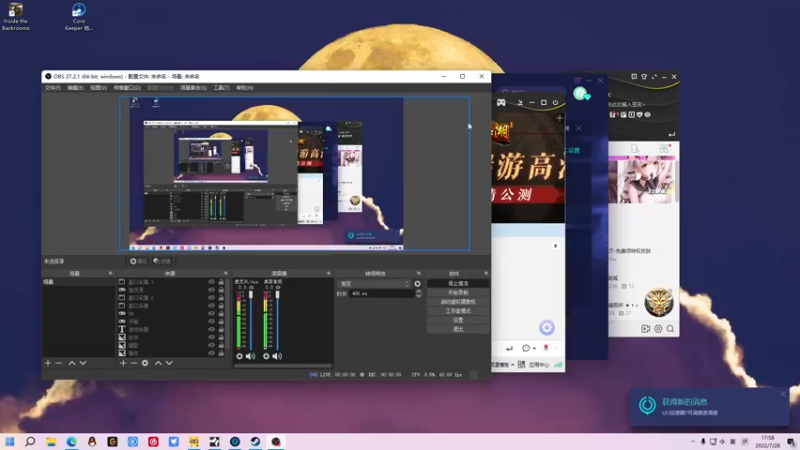Viewport: 800px width, 450px height.
Task: Open Steam from the taskbar
Action: click(x=255, y=441)
